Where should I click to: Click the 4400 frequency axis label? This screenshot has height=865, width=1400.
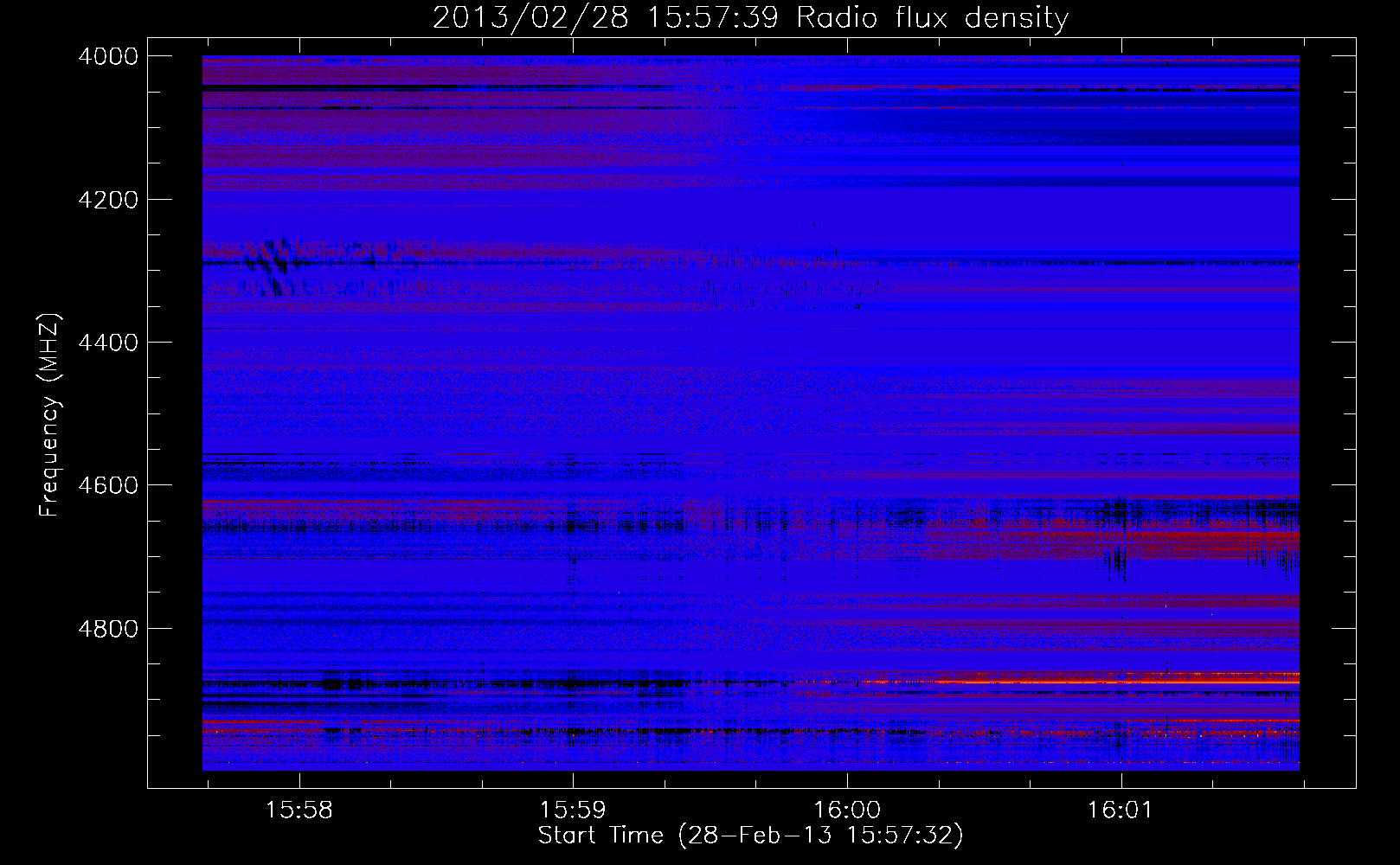point(108,343)
